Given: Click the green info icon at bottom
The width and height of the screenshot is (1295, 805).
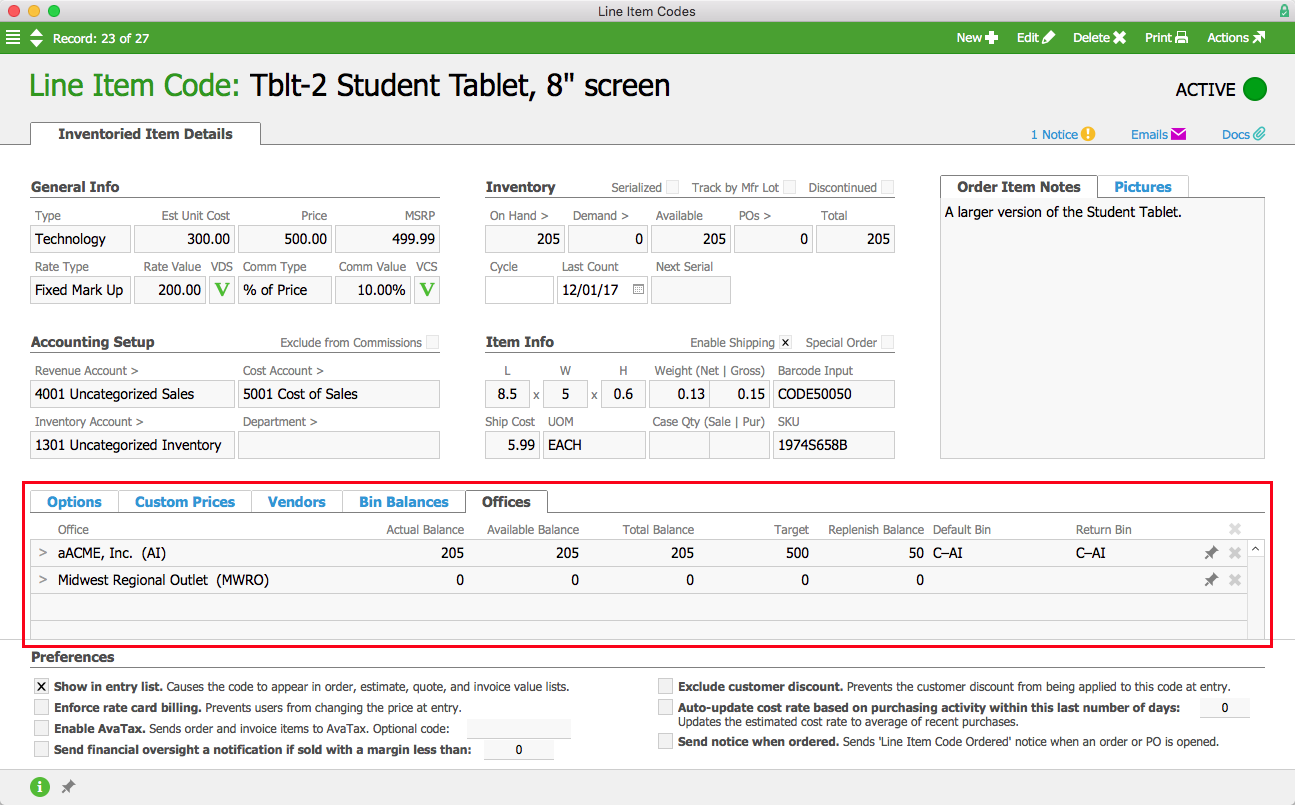Looking at the screenshot, I should 39,787.
